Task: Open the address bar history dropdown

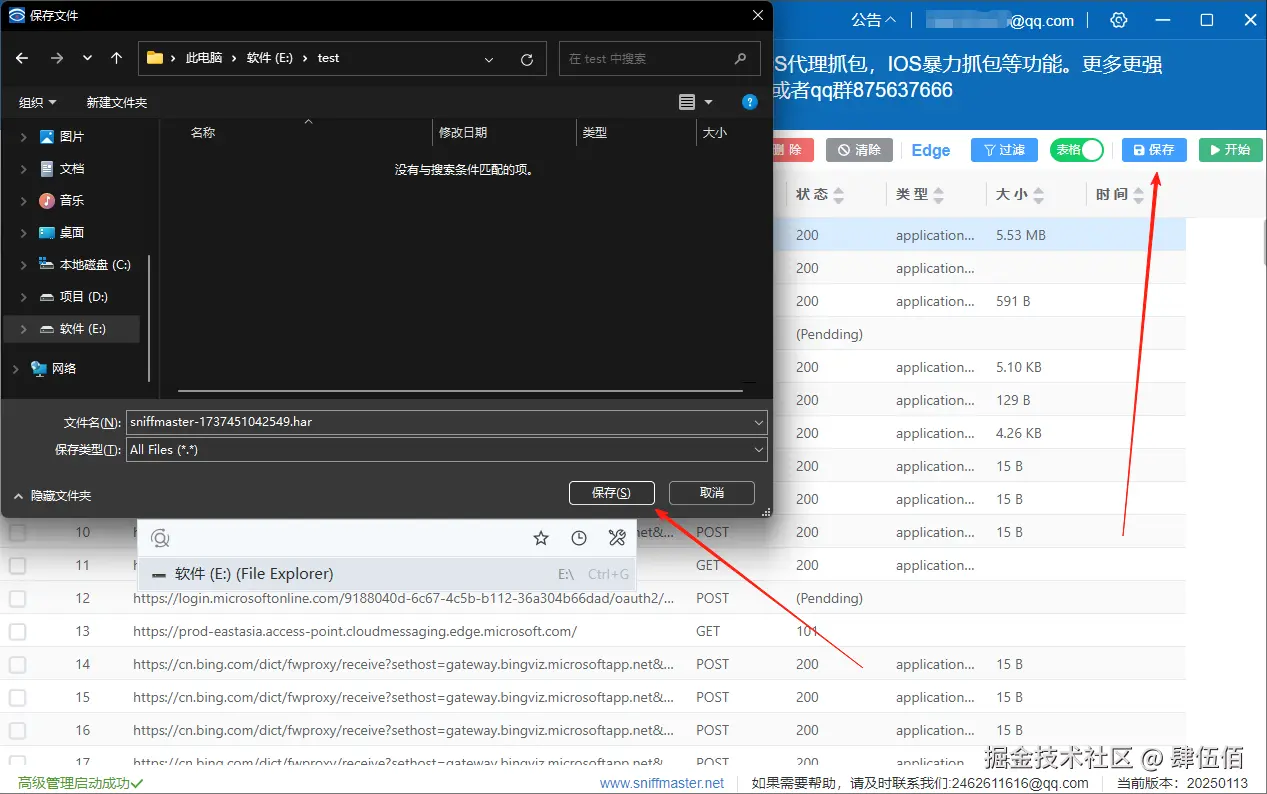Action: 489,59
